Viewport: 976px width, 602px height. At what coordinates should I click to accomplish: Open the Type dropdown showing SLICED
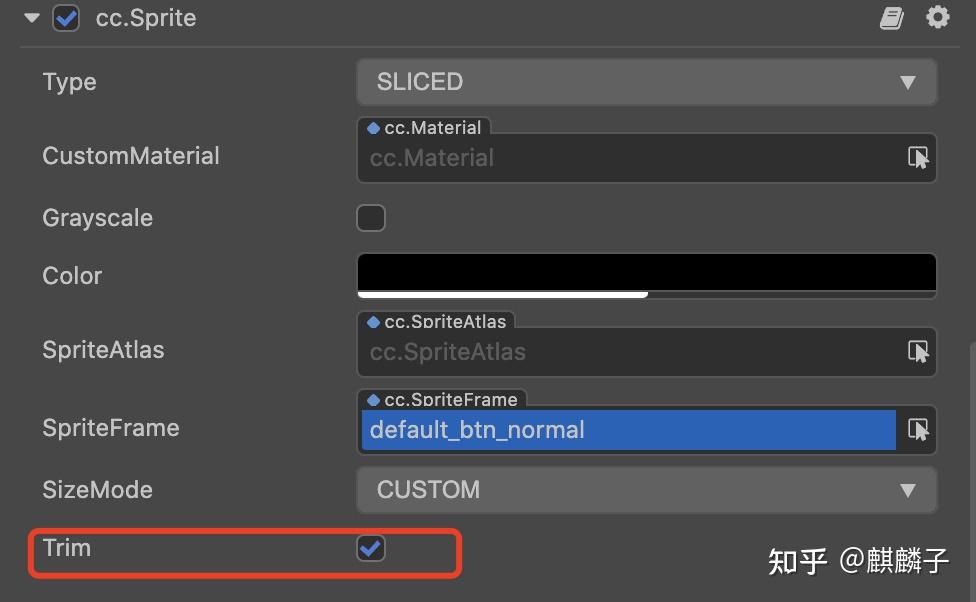coord(646,82)
